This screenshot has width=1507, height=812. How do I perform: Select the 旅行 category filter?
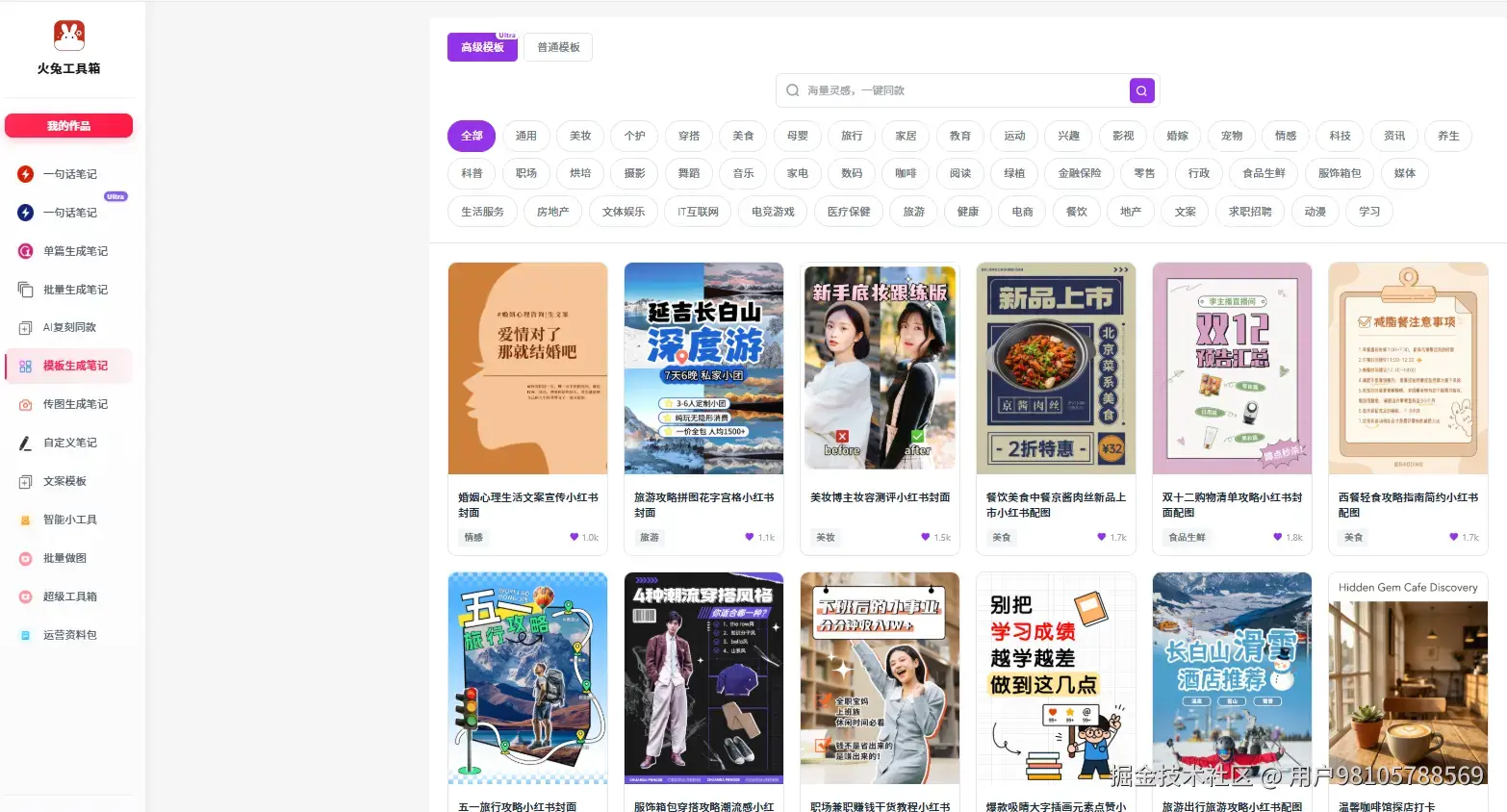click(852, 136)
